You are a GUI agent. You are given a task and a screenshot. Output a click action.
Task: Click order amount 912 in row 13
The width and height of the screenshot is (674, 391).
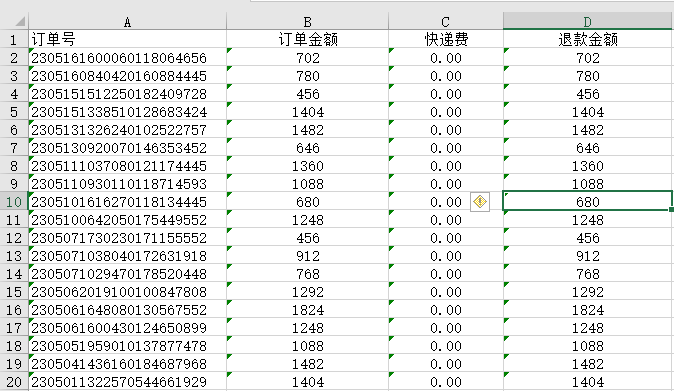point(307,256)
